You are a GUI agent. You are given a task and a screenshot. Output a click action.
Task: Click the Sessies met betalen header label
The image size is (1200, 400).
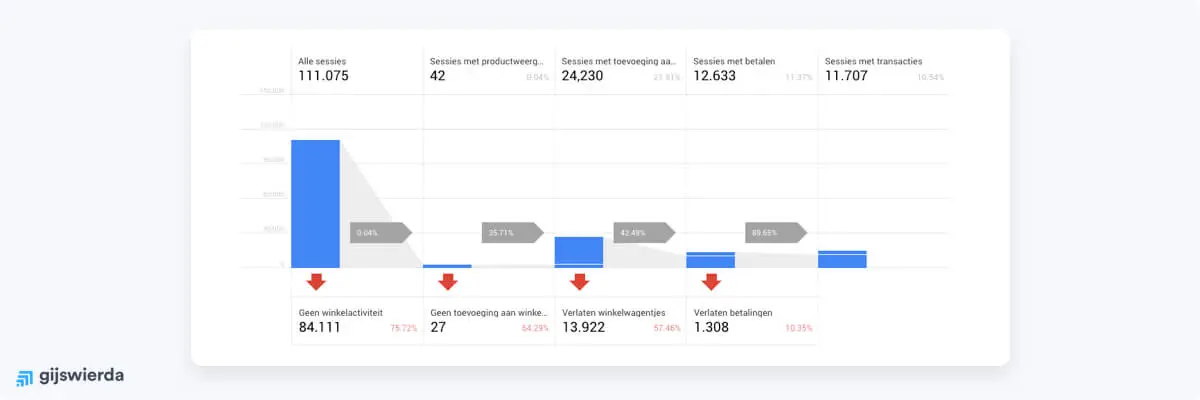[734, 62]
